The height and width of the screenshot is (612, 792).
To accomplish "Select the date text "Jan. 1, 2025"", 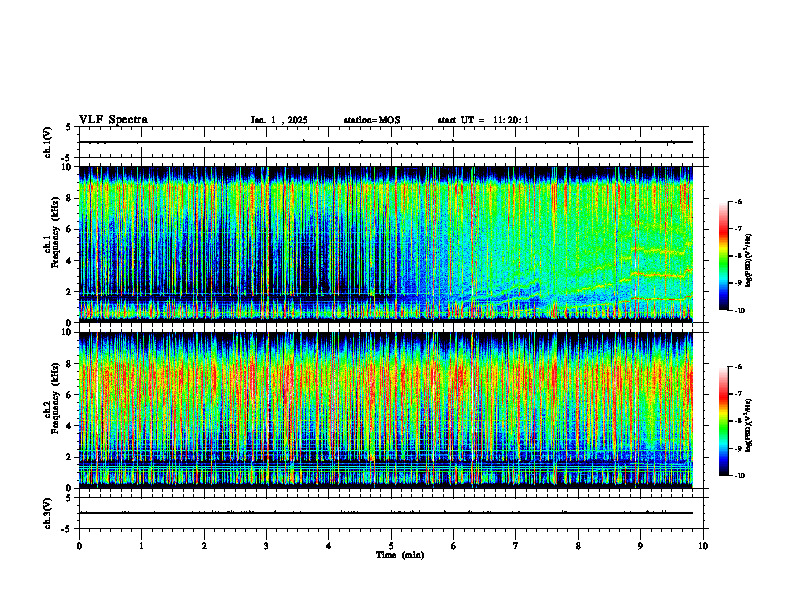I will (x=279, y=120).
